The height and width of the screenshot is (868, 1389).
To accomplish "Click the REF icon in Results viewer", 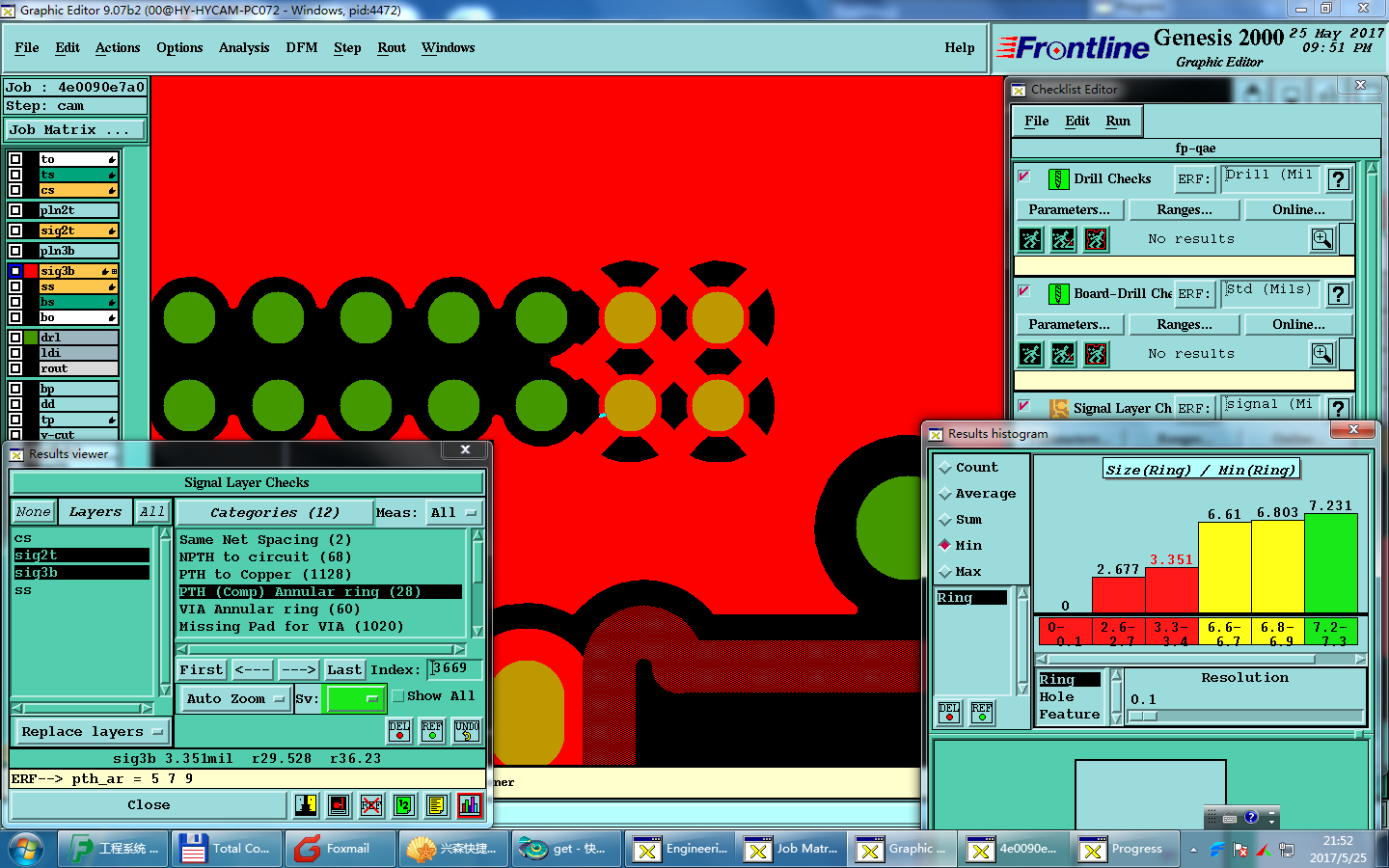I will click(432, 731).
